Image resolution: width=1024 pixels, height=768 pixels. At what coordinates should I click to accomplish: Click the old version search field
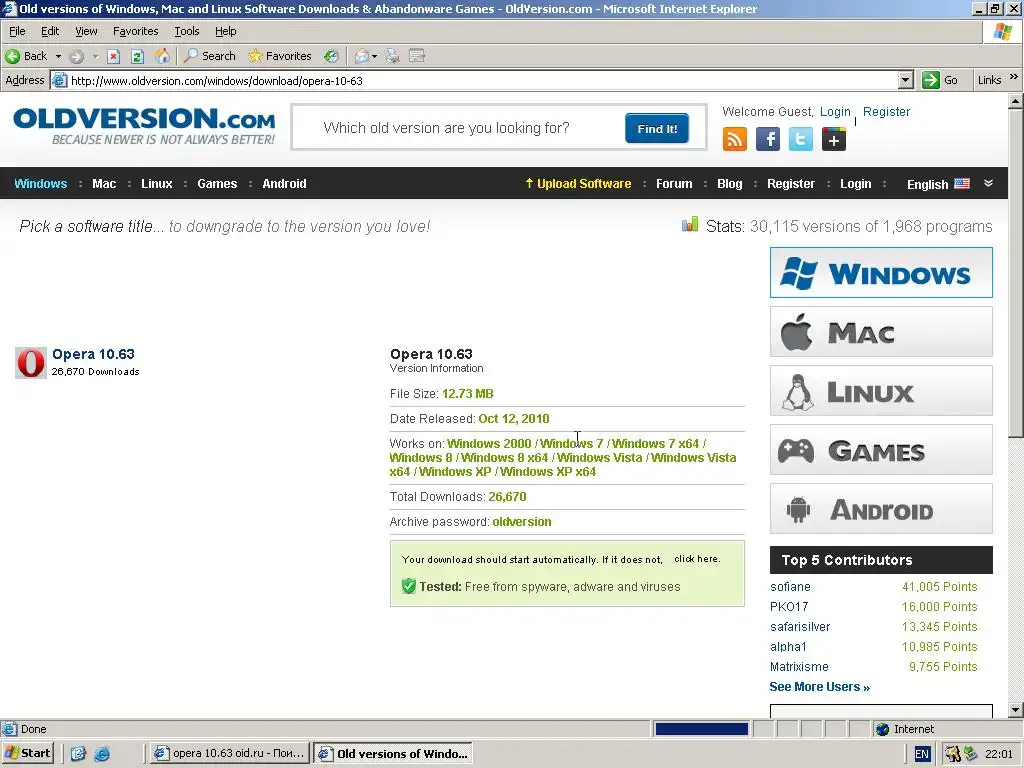coord(457,128)
